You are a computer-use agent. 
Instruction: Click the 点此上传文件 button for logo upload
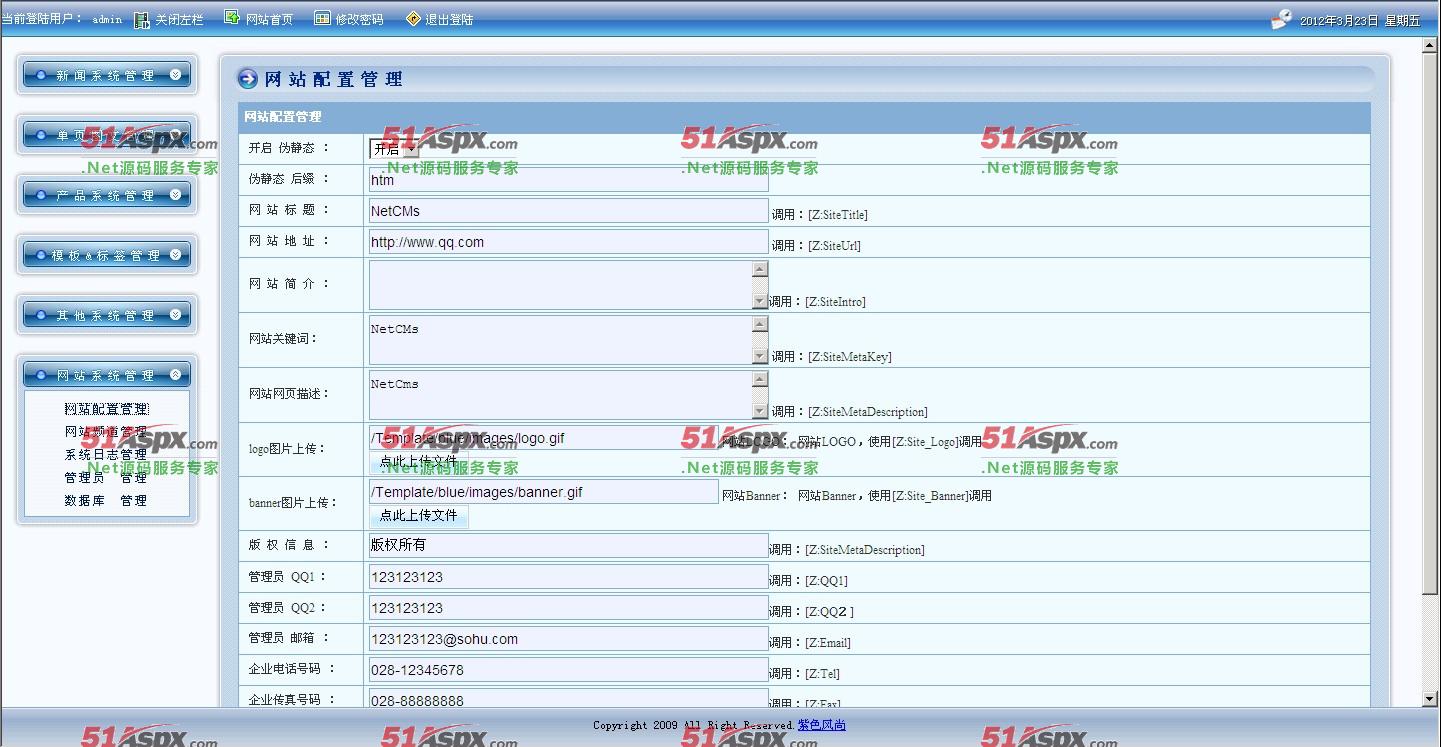tap(419, 461)
